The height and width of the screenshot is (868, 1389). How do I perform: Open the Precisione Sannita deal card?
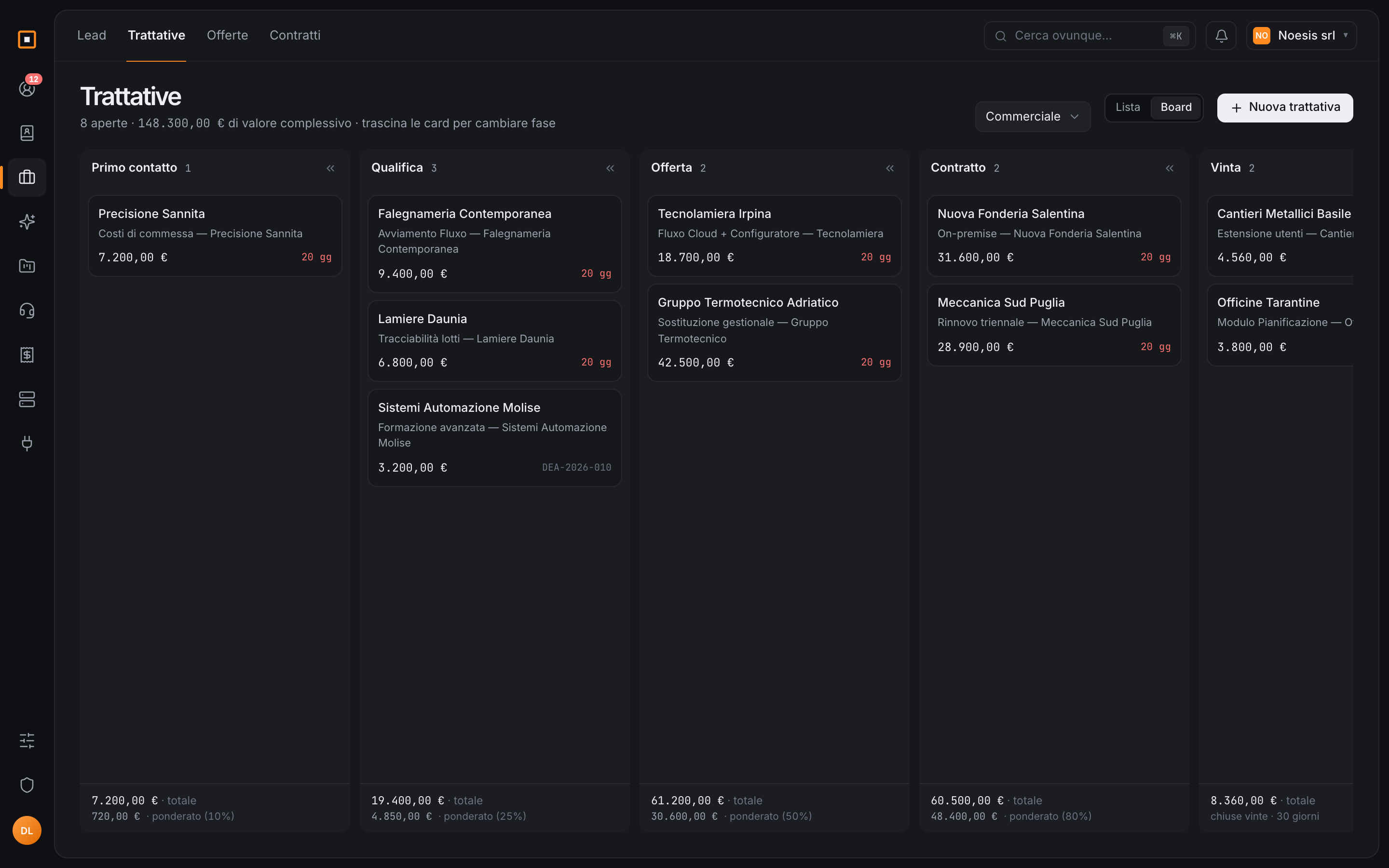click(x=215, y=236)
